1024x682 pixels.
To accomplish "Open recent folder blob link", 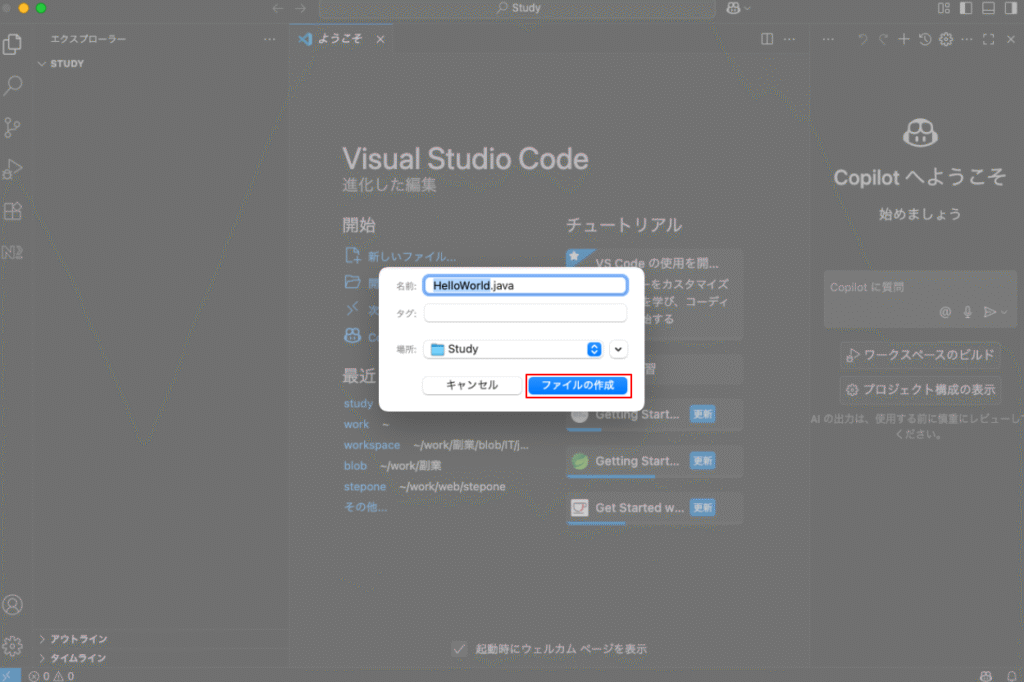I will click(355, 466).
